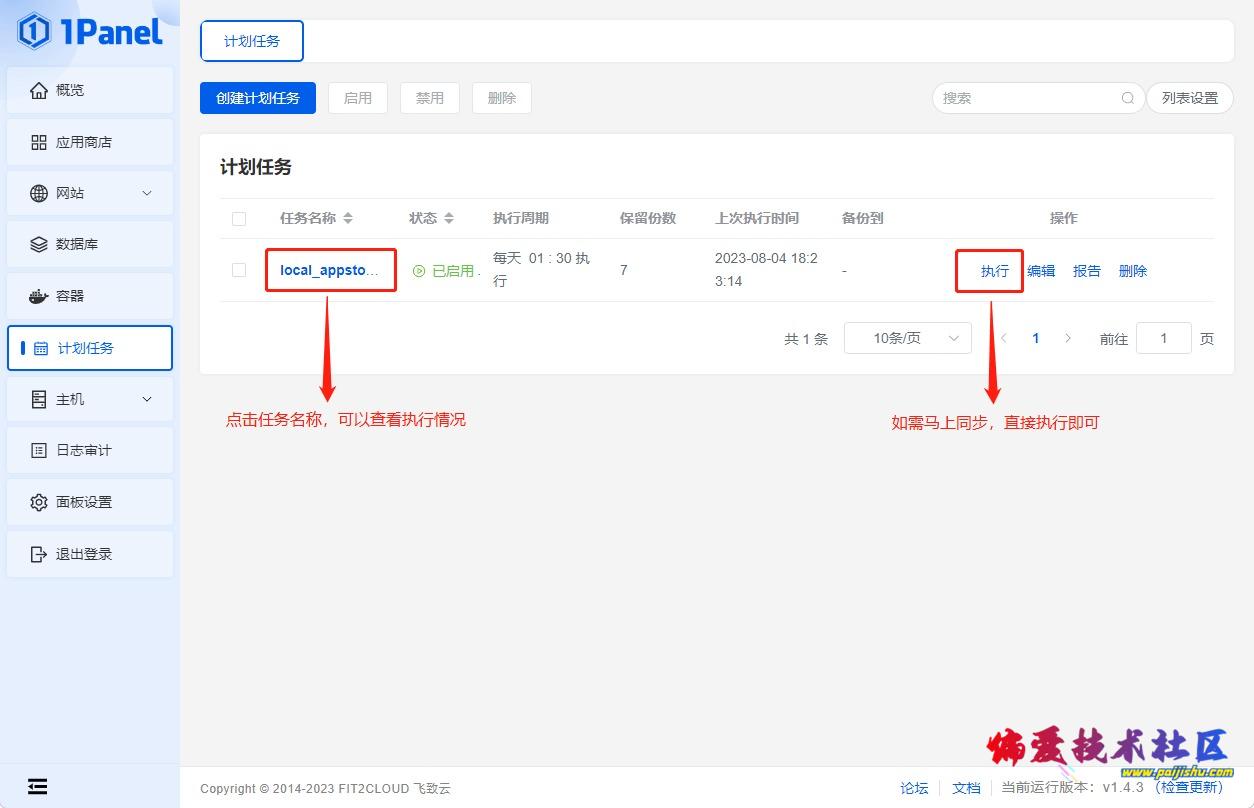Click the 共 1 条 total count
Image resolution: width=1254 pixels, height=808 pixels.
coord(806,339)
